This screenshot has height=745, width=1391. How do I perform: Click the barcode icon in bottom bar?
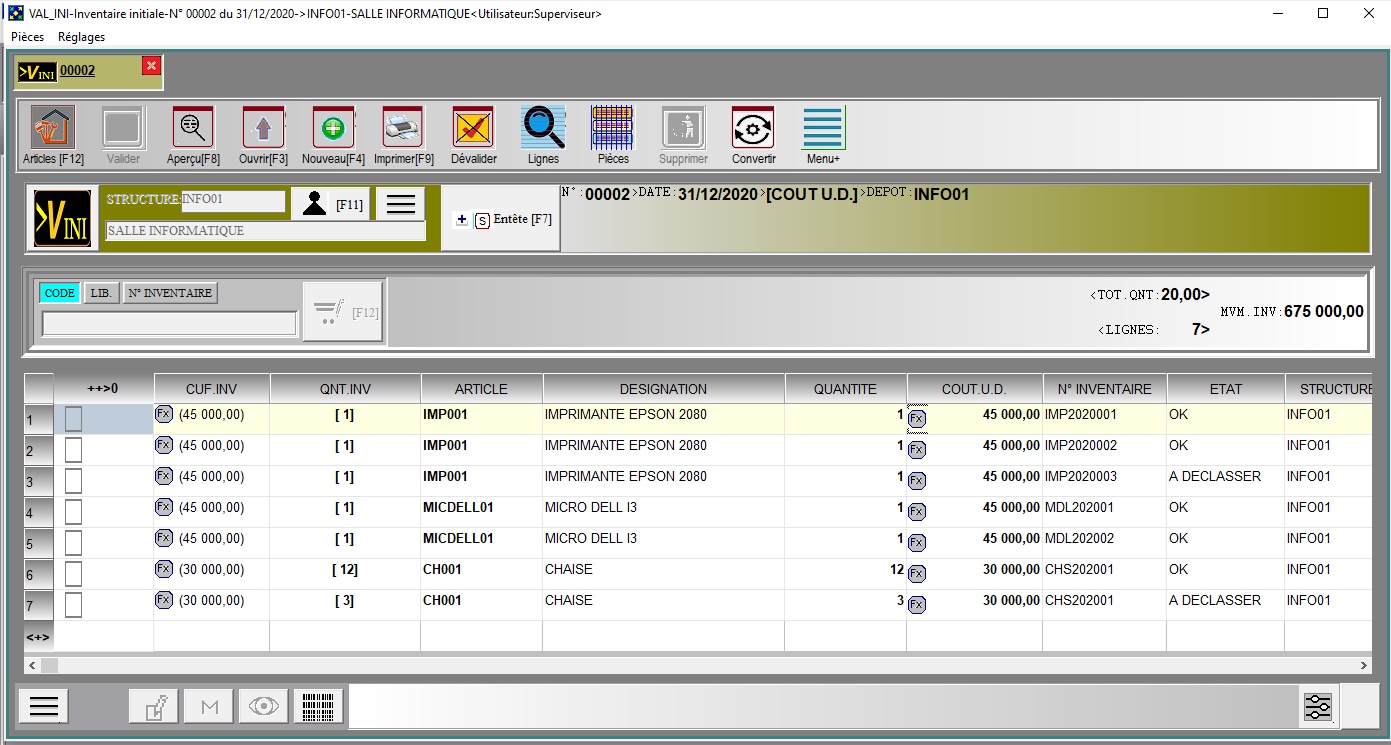click(x=318, y=707)
